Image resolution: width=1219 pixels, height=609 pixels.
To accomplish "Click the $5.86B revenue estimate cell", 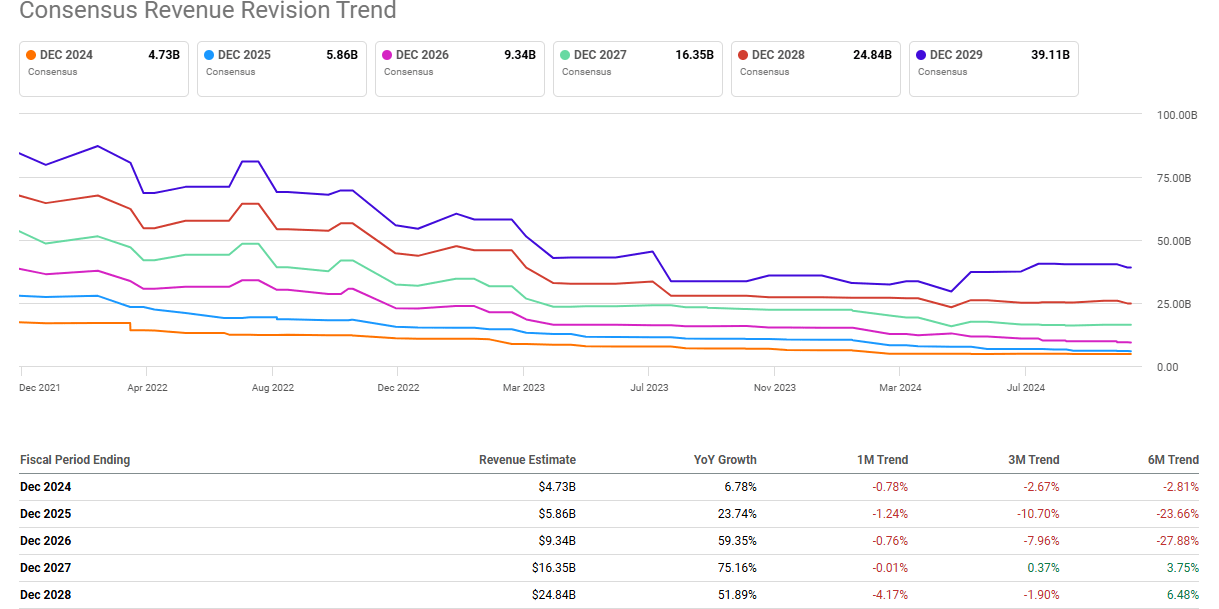I will pyautogui.click(x=557, y=514).
